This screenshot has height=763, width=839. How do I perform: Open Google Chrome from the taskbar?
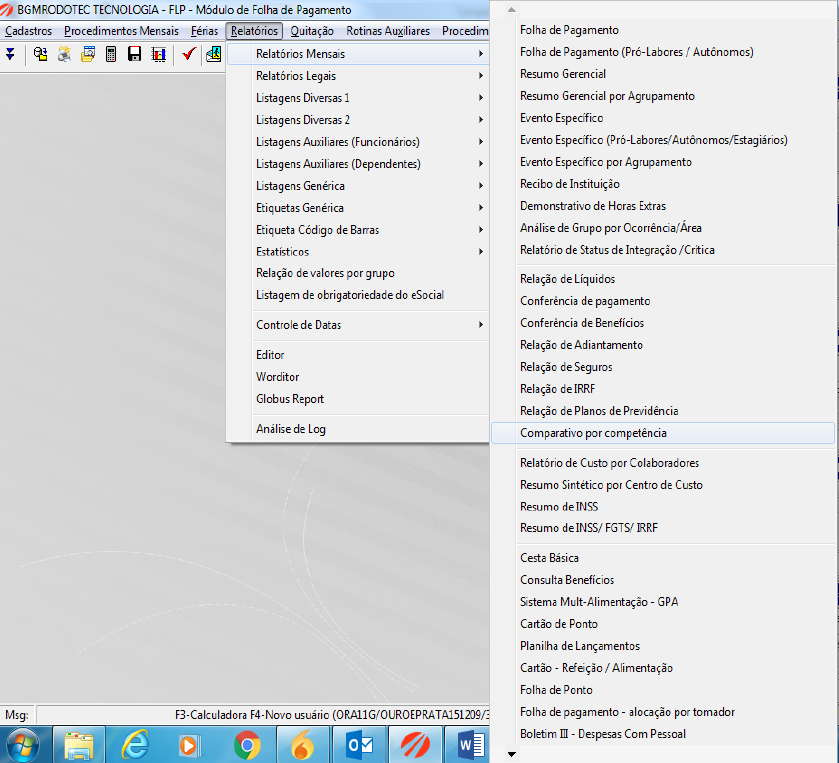[247, 745]
